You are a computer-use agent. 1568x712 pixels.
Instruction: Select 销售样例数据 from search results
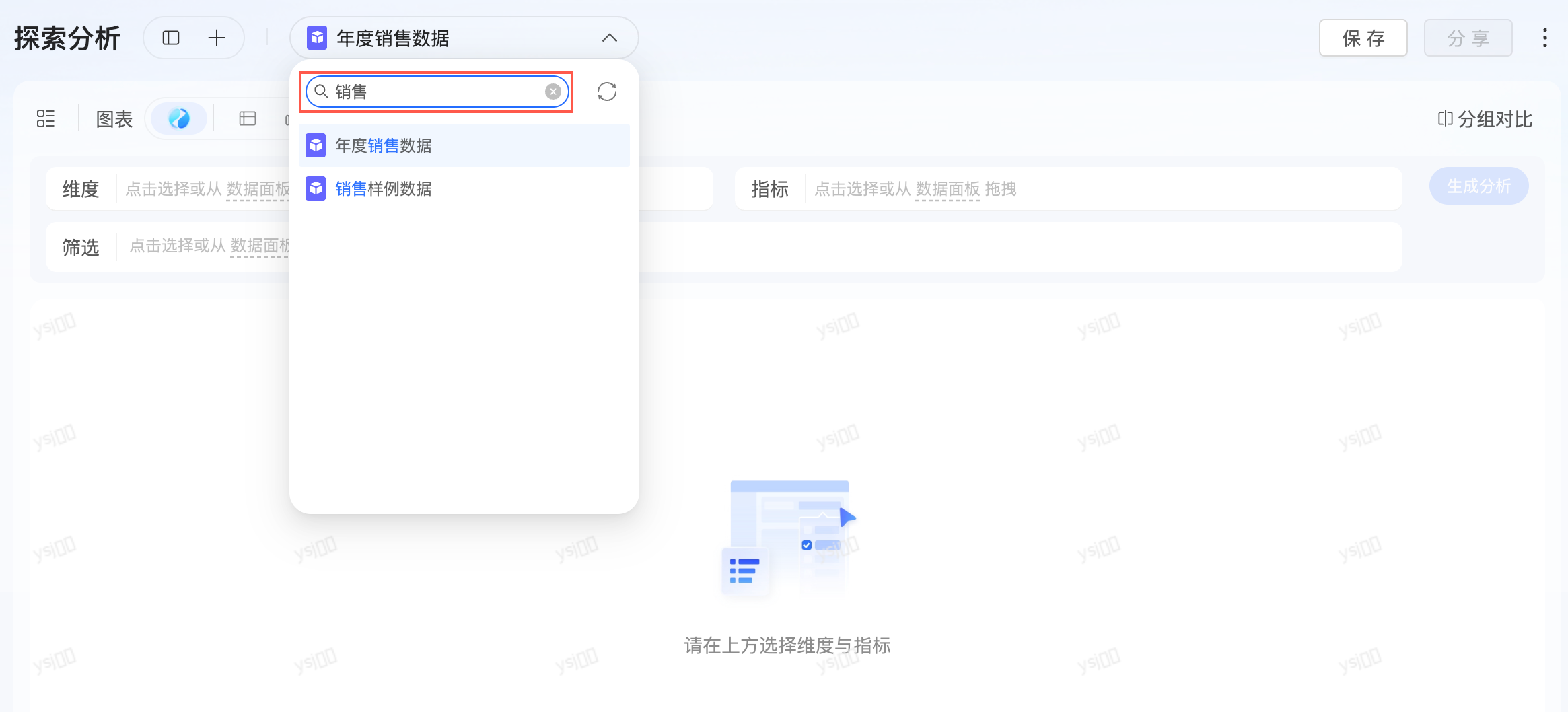464,188
